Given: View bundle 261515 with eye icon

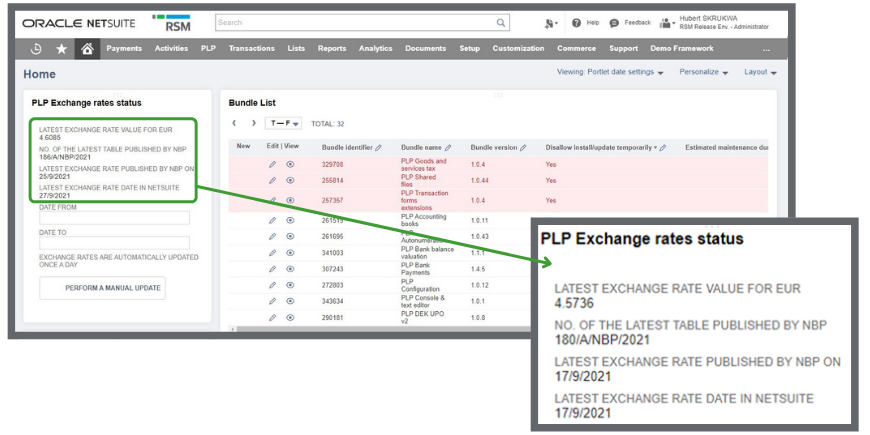Looking at the screenshot, I should click(x=290, y=220).
